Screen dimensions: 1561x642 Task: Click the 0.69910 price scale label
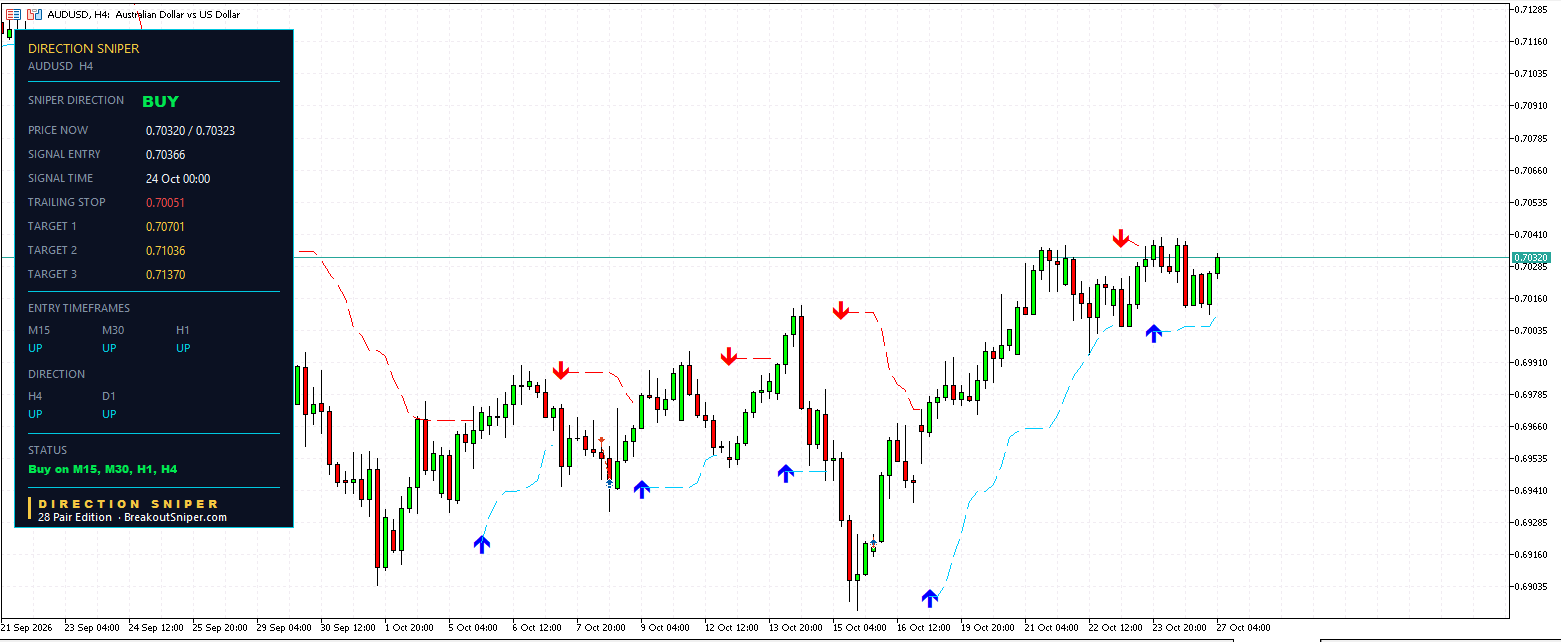point(1533,362)
